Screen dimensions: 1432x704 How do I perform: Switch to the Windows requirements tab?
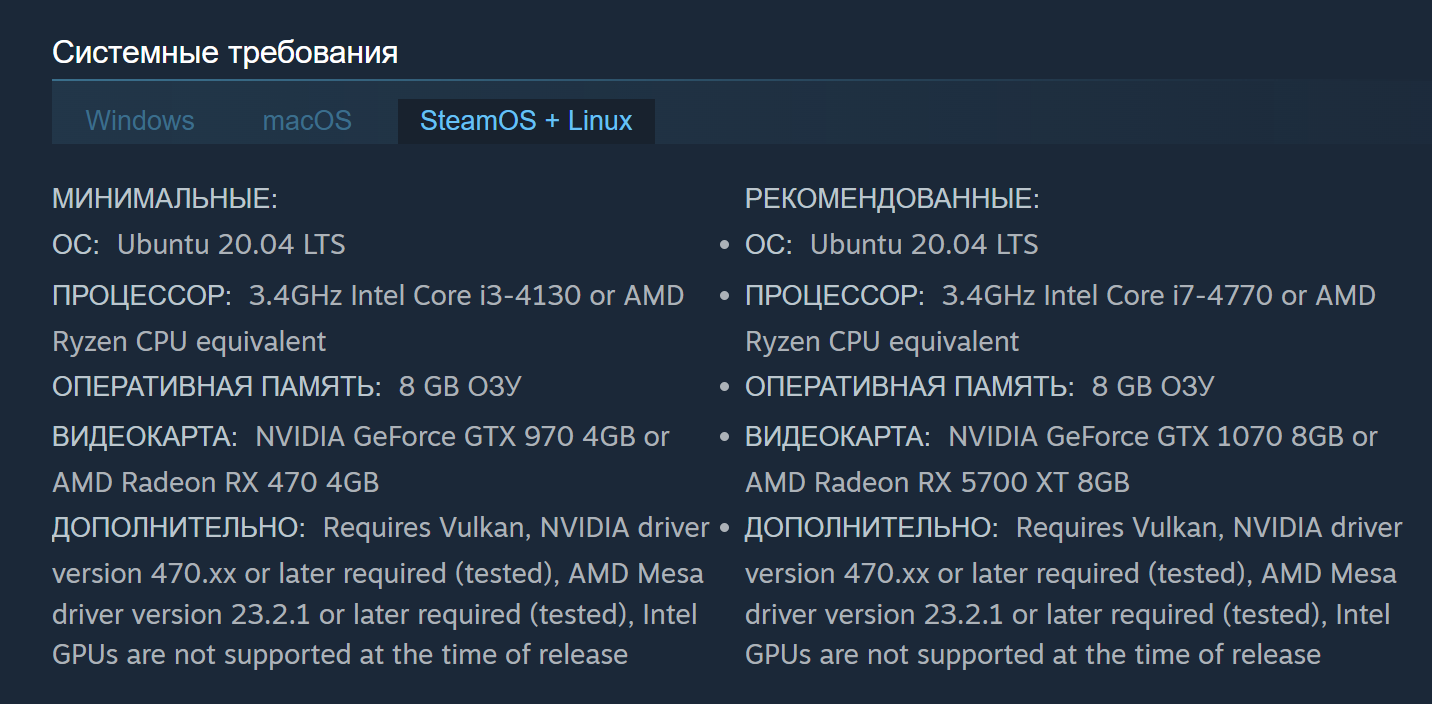pyautogui.click(x=140, y=121)
